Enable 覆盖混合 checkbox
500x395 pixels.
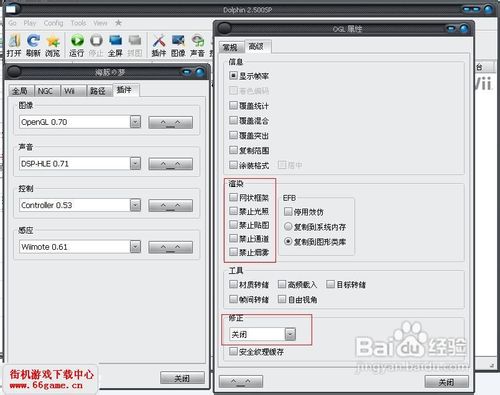coord(233,120)
